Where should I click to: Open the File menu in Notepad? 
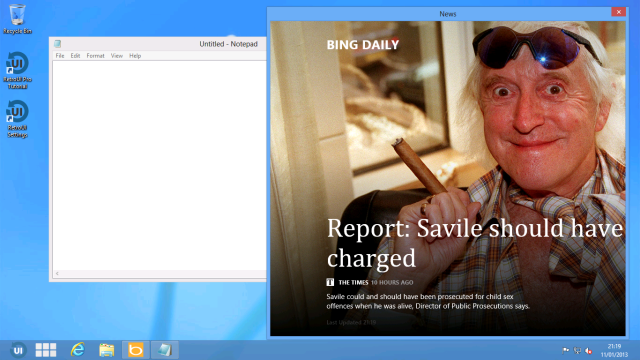60,56
